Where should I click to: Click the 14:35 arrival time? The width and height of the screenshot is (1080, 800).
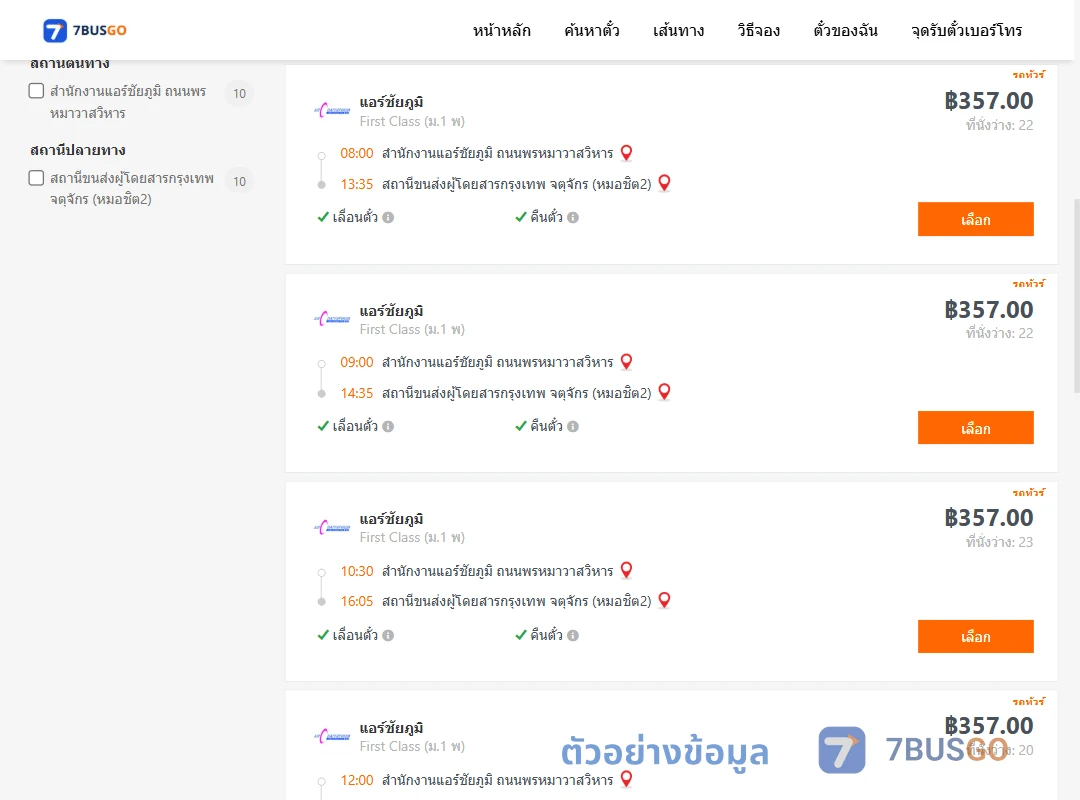[357, 393]
